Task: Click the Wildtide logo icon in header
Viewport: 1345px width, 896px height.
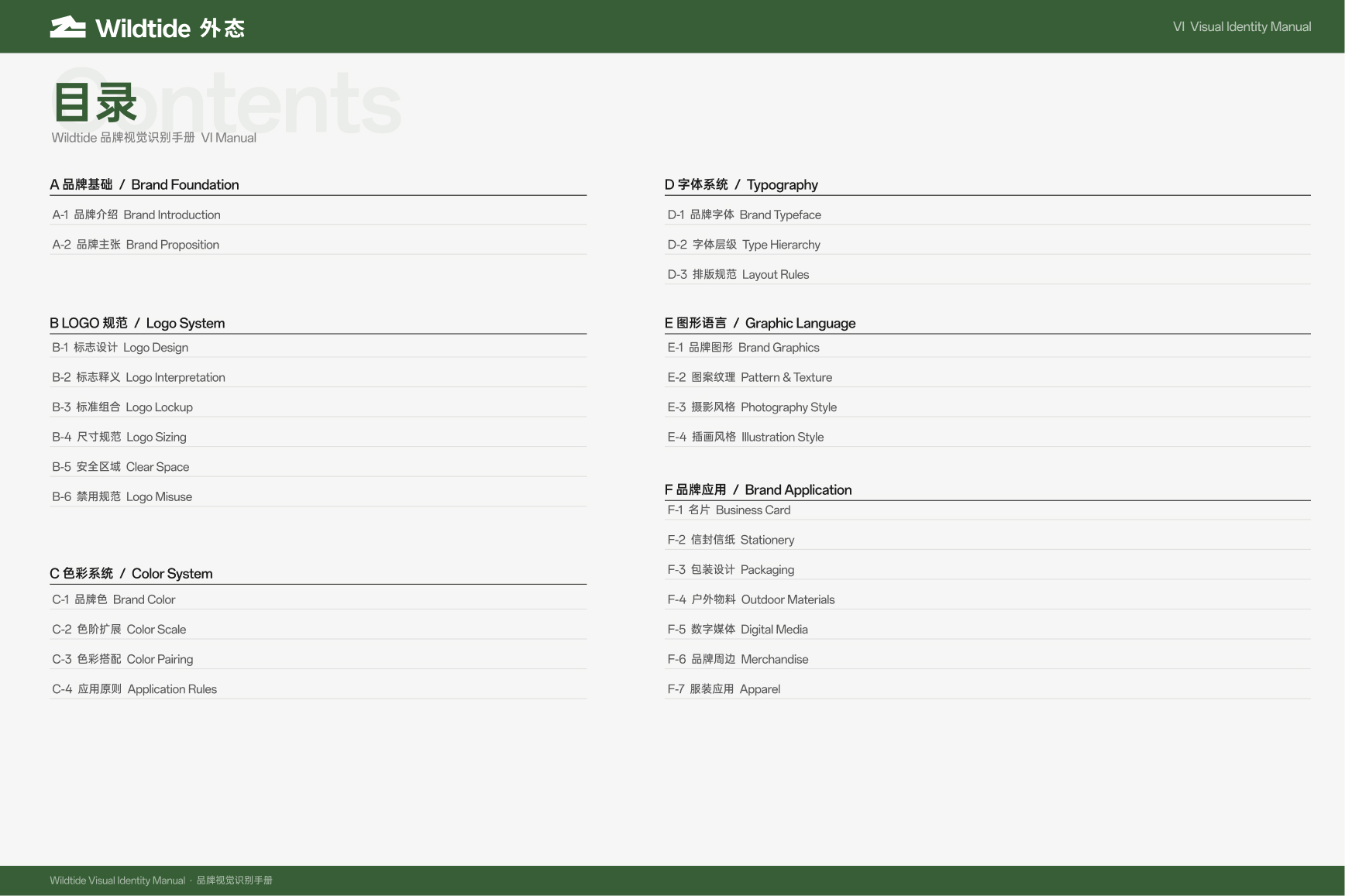Action: pyautogui.click(x=68, y=27)
